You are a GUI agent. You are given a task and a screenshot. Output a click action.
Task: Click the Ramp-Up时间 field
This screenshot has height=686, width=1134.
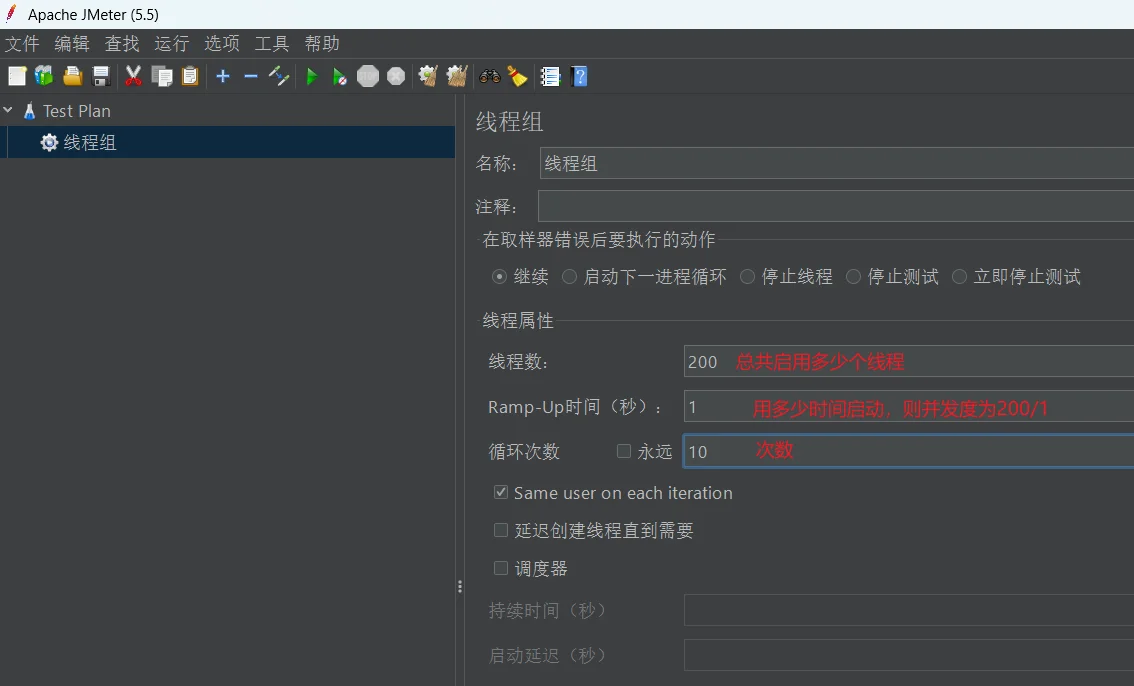(x=909, y=406)
